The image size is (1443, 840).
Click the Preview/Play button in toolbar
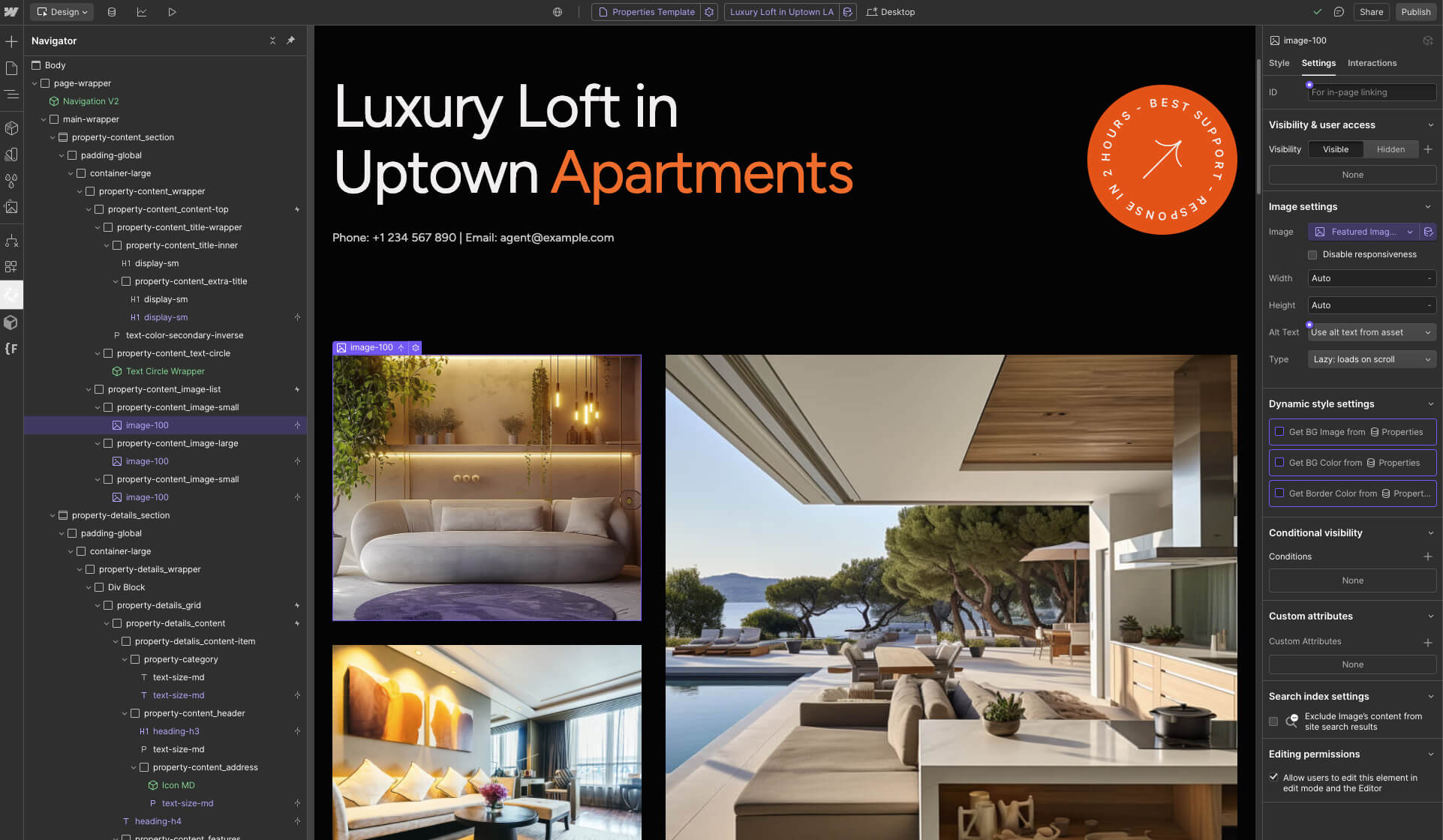(172, 11)
